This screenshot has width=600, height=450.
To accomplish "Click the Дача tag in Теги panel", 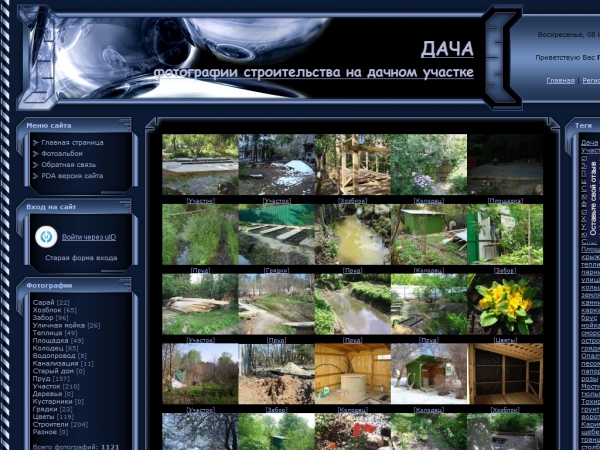I will [x=589, y=143].
